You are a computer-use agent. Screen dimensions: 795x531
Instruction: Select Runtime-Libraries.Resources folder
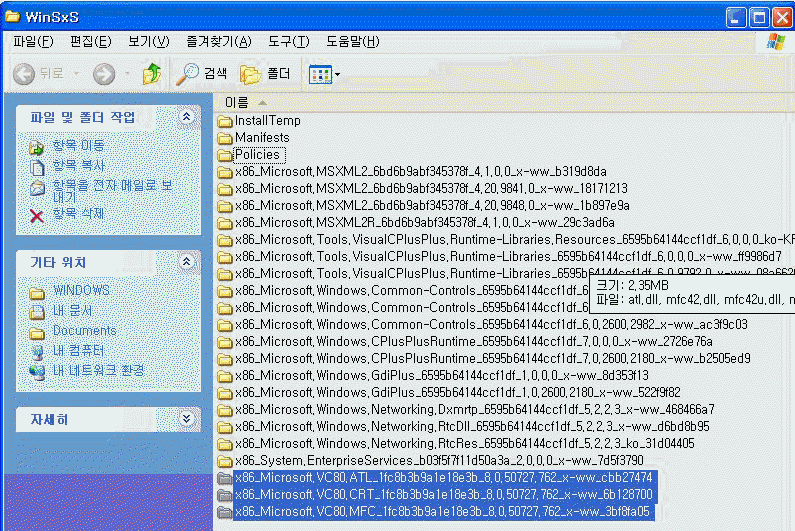pos(515,239)
